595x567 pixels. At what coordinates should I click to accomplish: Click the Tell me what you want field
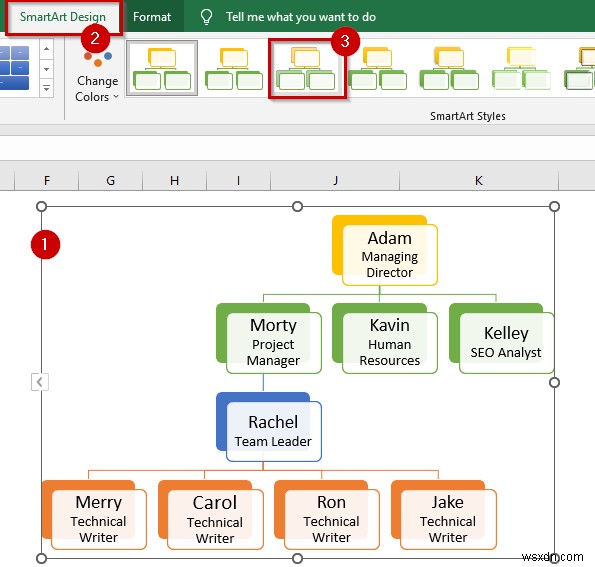301,17
